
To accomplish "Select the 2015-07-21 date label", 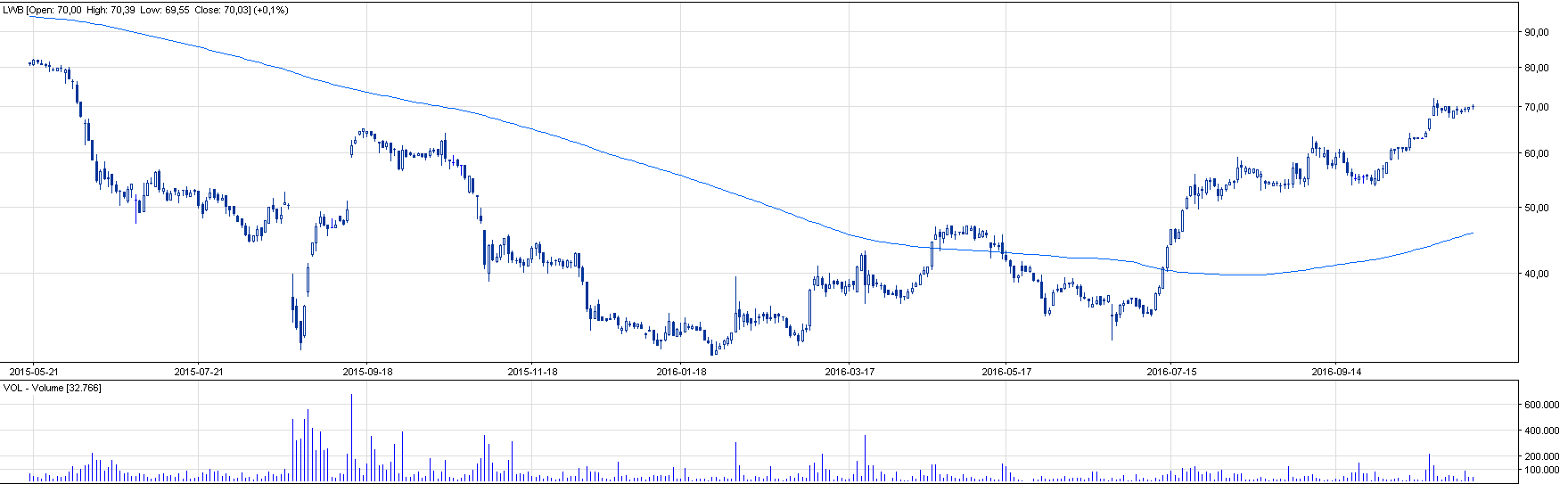I will pos(198,372).
